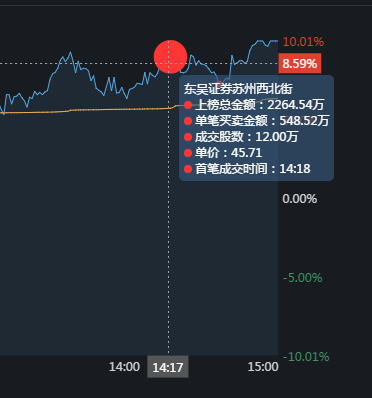Click the 15:00 time axis label
Screen dimensions: 372x398
[263, 367]
